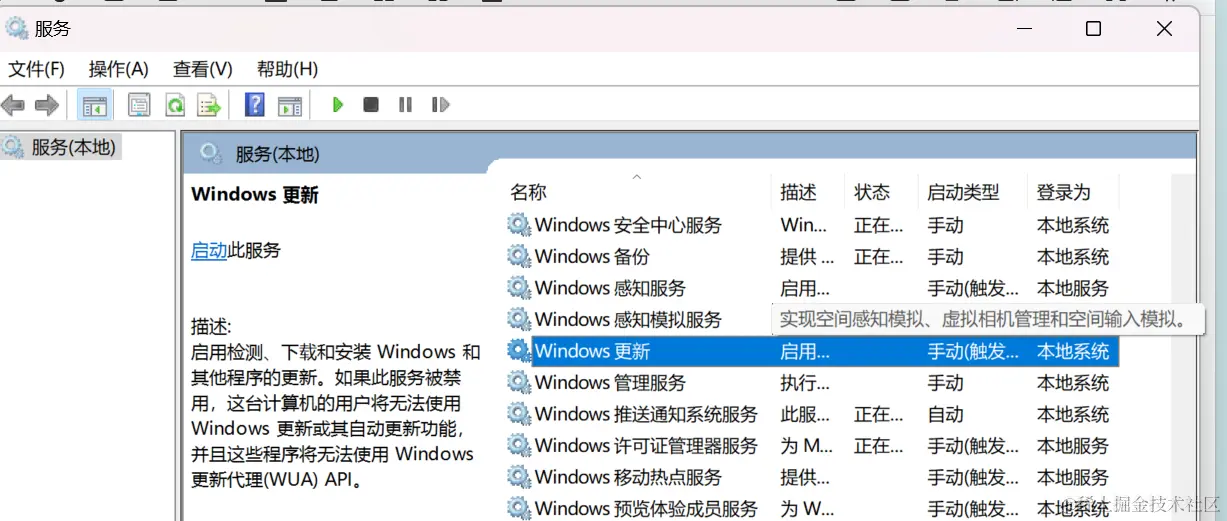Viewport: 1227px width, 521px height.
Task: Select the Windows 预览体验成员服务 name
Action: pyautogui.click(x=646, y=508)
